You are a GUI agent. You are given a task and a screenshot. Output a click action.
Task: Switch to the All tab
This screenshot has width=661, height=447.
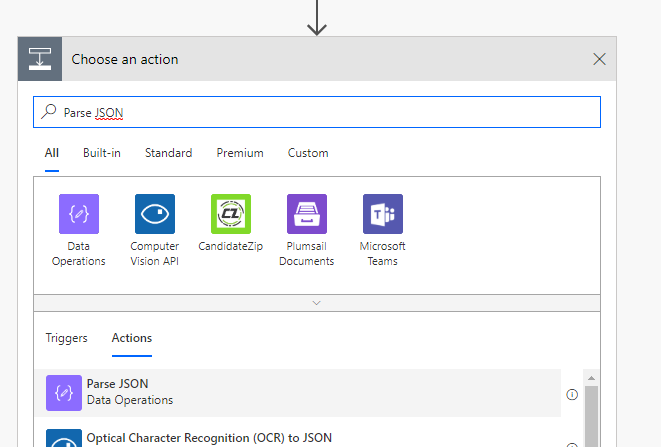pyautogui.click(x=52, y=153)
